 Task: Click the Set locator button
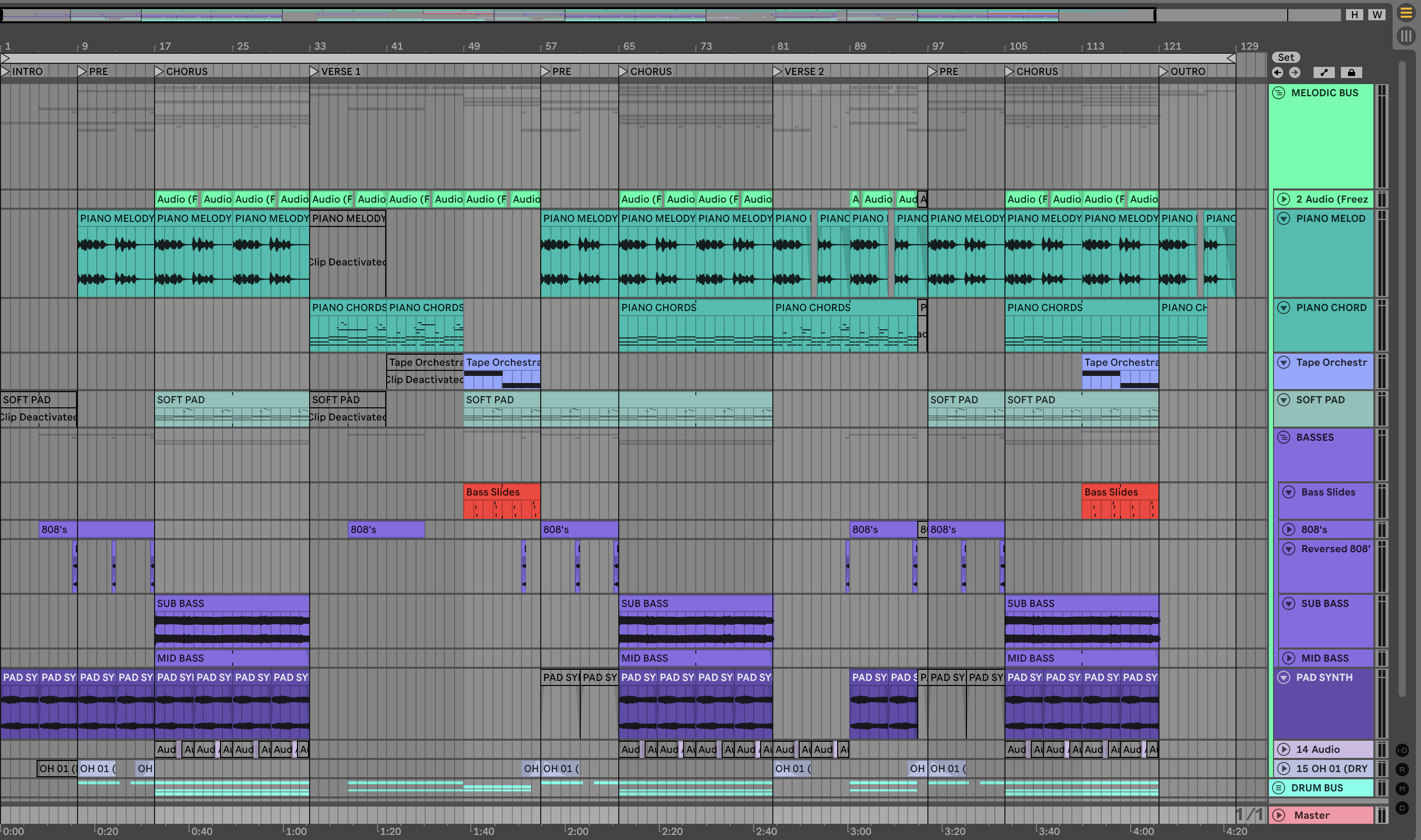click(1286, 57)
